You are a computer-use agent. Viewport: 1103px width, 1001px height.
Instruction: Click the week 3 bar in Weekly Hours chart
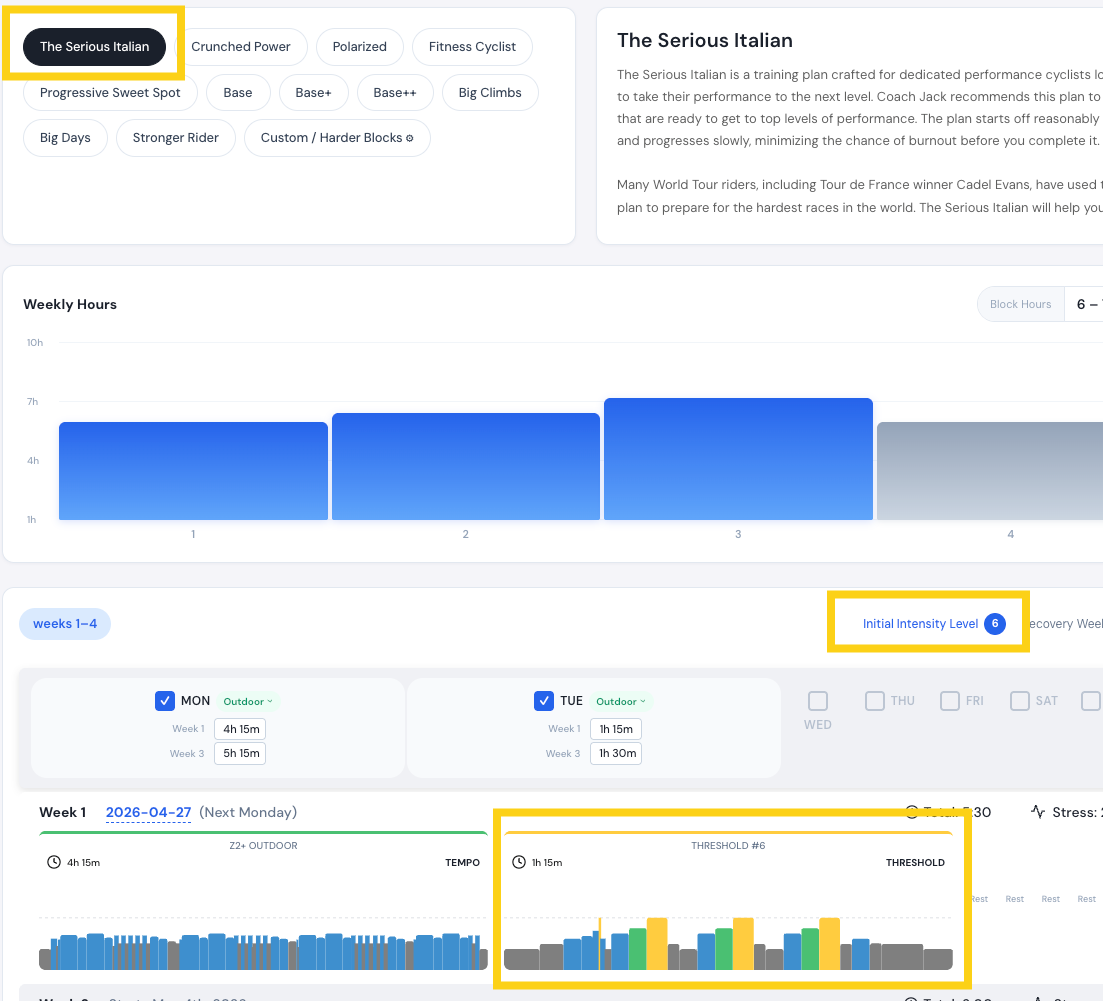pos(738,460)
